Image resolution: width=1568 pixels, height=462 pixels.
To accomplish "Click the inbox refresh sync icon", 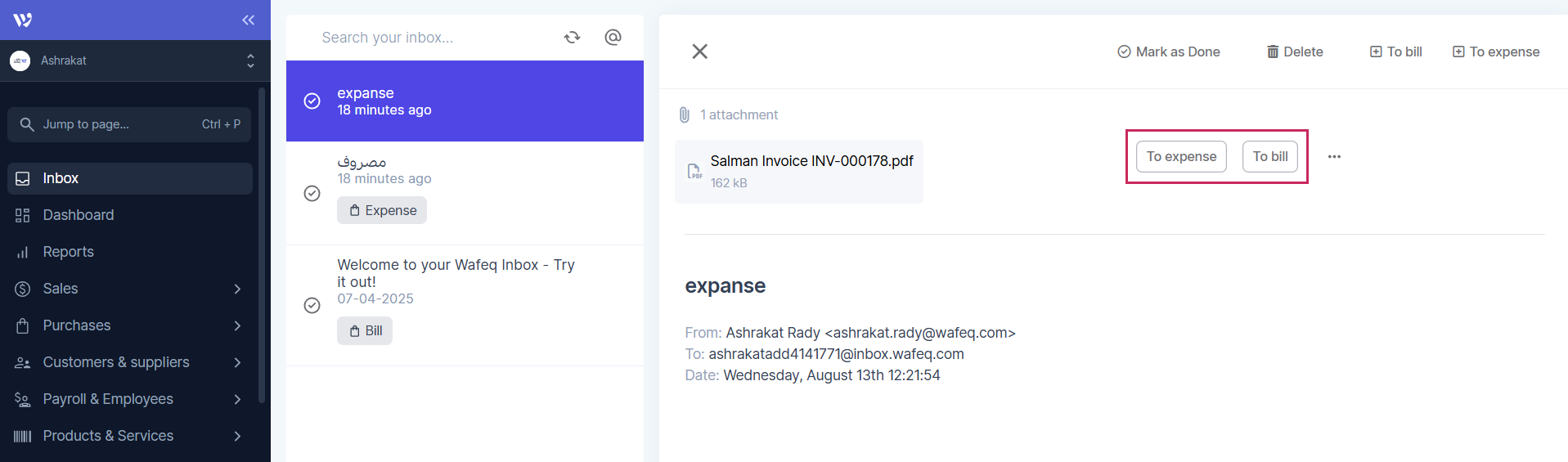I will pyautogui.click(x=572, y=38).
